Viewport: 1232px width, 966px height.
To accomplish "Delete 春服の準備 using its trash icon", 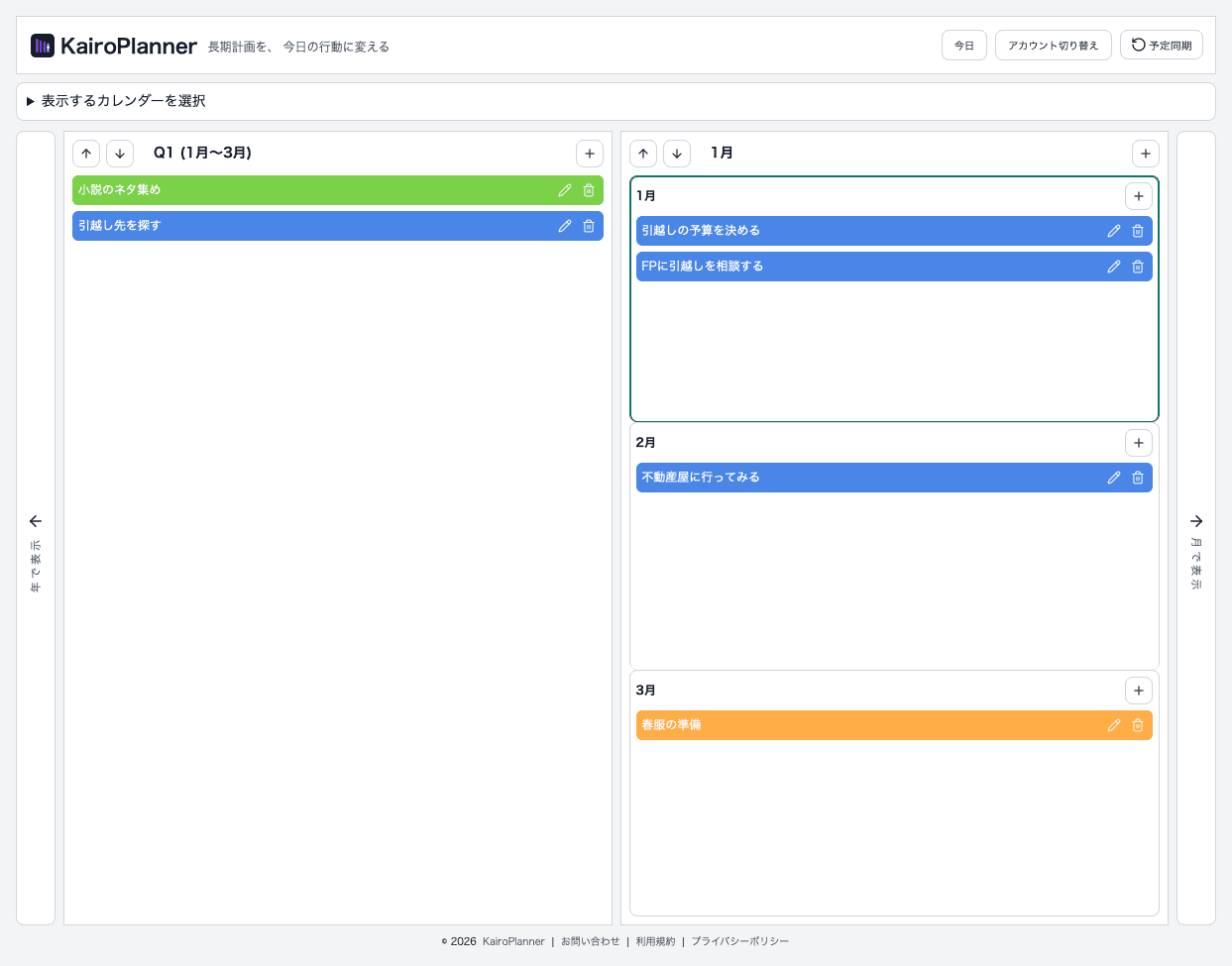I will pos(1138,725).
